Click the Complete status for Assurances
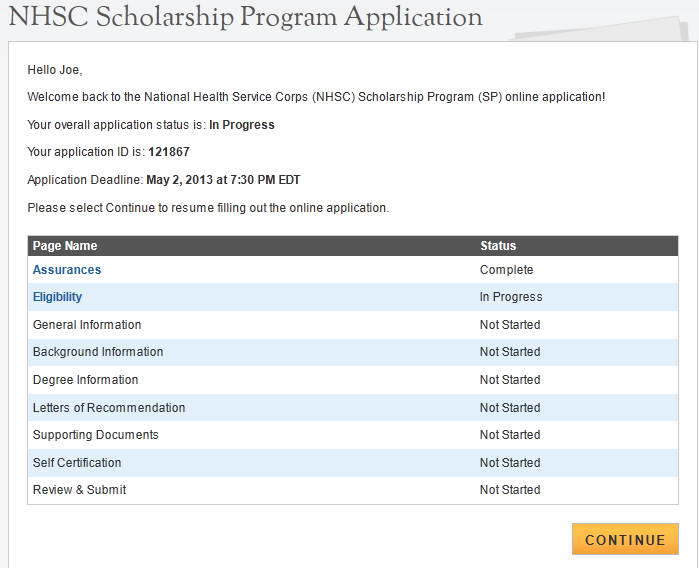 tap(507, 270)
